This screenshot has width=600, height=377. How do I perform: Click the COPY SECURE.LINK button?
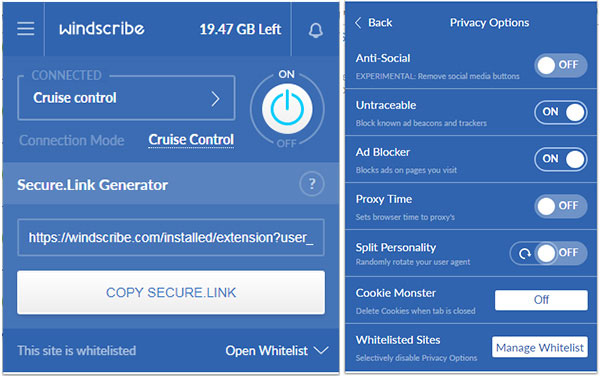coord(171,293)
